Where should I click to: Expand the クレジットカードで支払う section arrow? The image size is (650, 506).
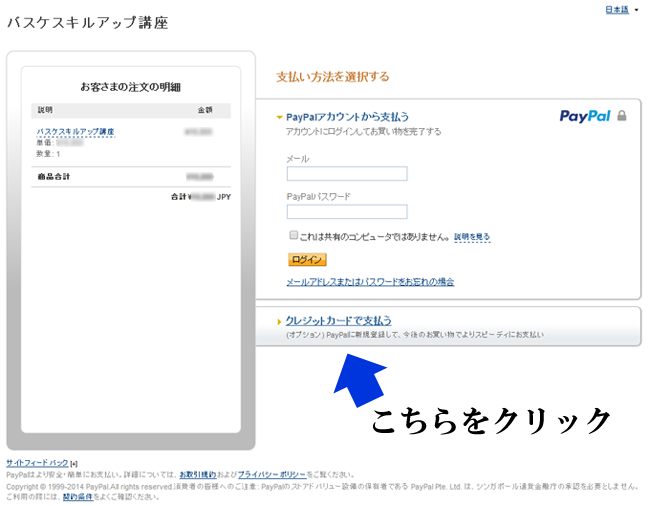tap(279, 322)
